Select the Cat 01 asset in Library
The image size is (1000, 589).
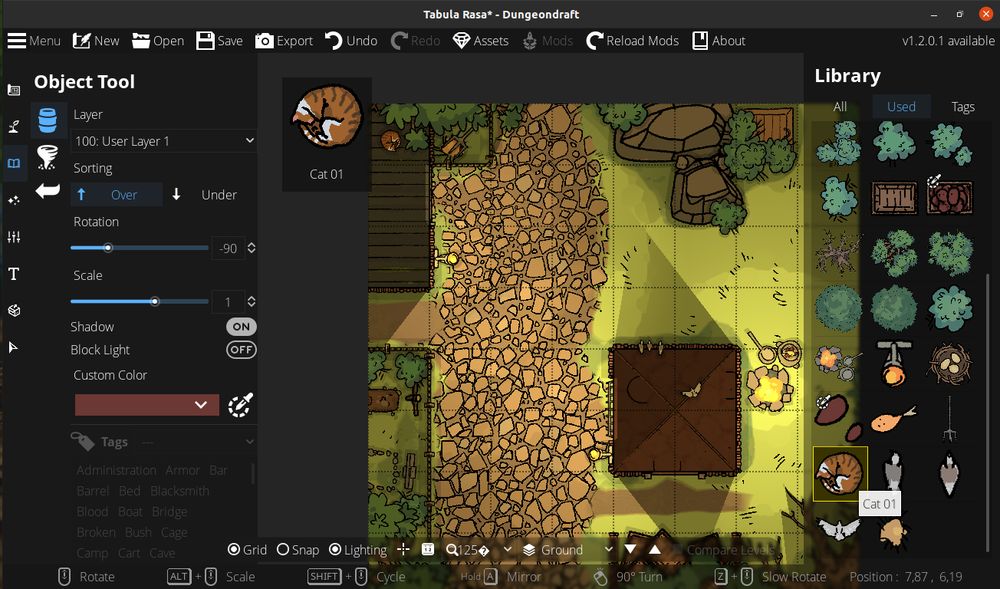pos(840,474)
